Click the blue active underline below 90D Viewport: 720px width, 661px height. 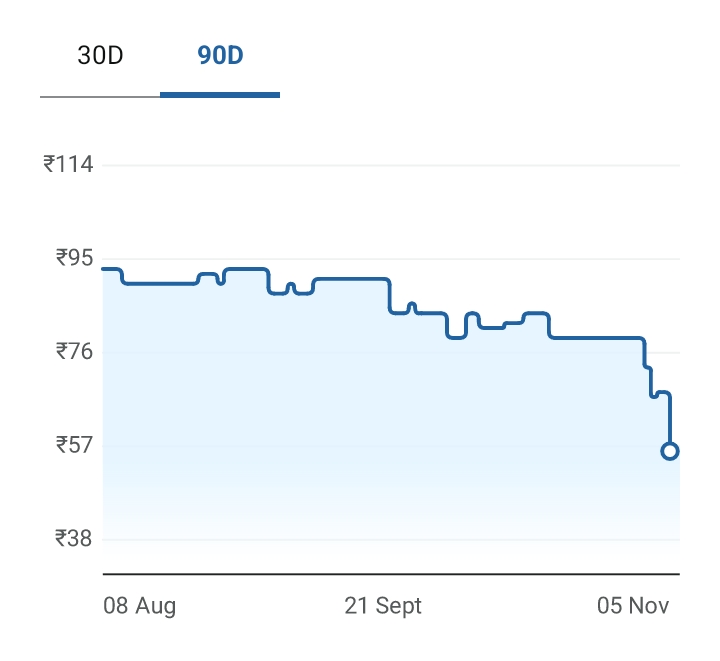click(x=220, y=95)
